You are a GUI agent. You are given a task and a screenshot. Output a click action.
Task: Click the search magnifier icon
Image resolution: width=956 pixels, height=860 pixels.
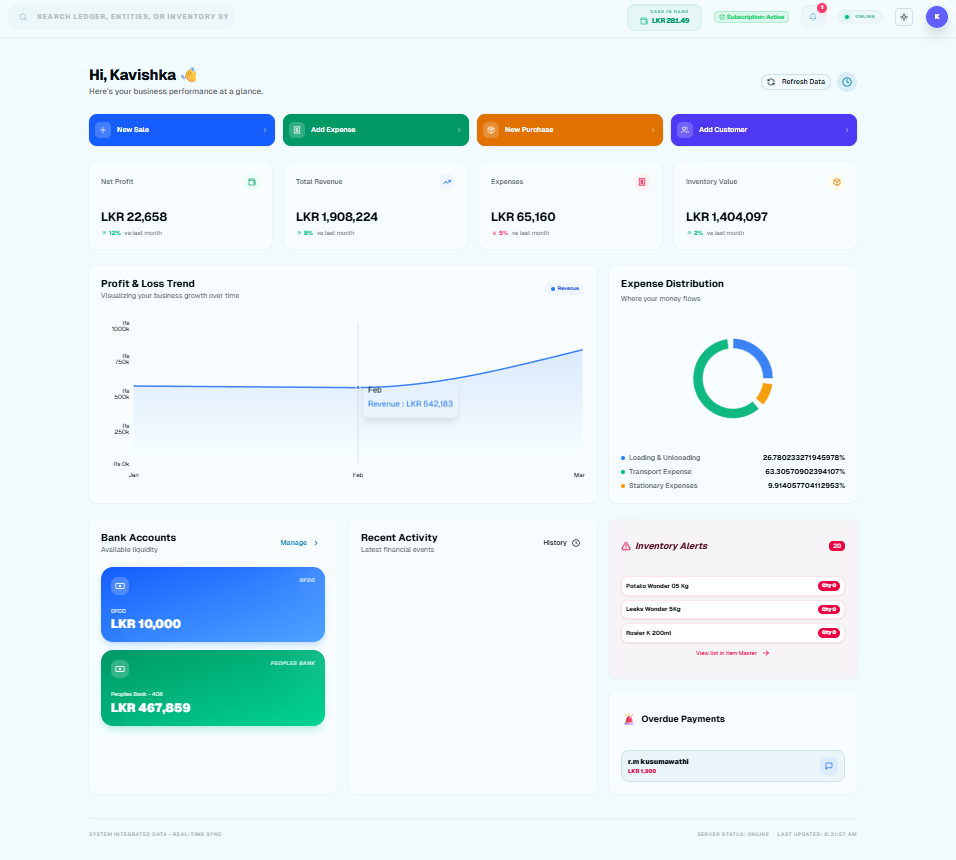click(23, 17)
